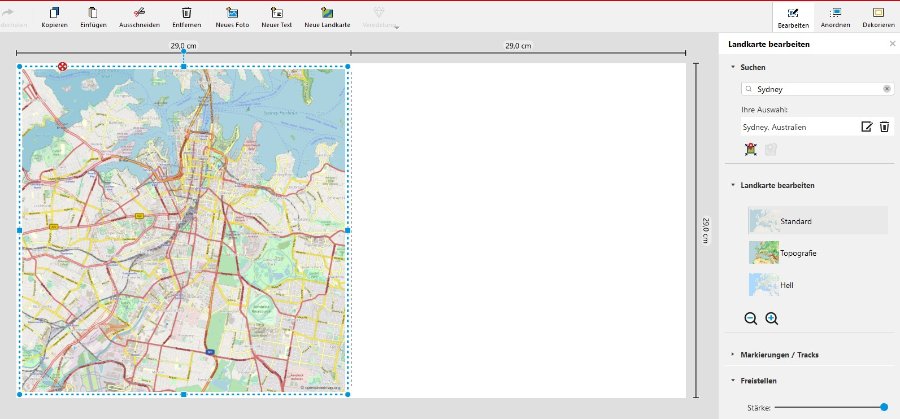The image size is (900, 419).
Task: Add a map using Neue Landkarte
Action: [x=328, y=13]
